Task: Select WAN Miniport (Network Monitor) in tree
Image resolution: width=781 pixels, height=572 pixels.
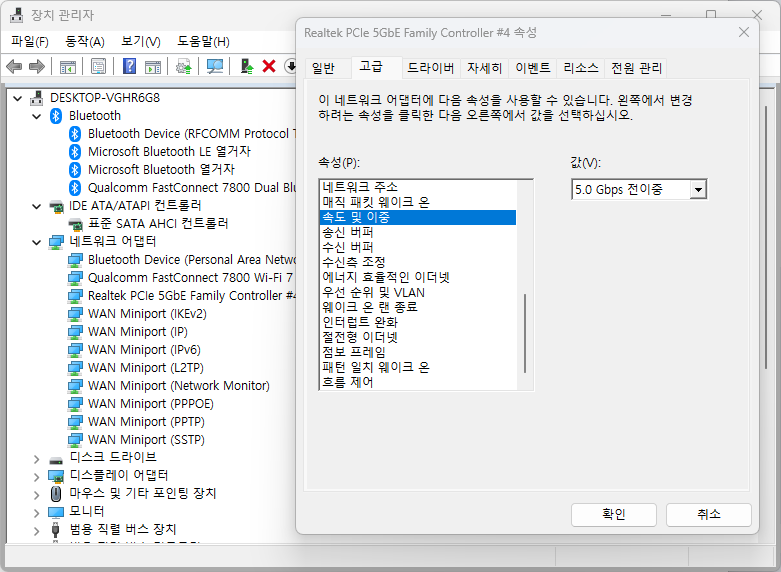Action: pos(179,386)
